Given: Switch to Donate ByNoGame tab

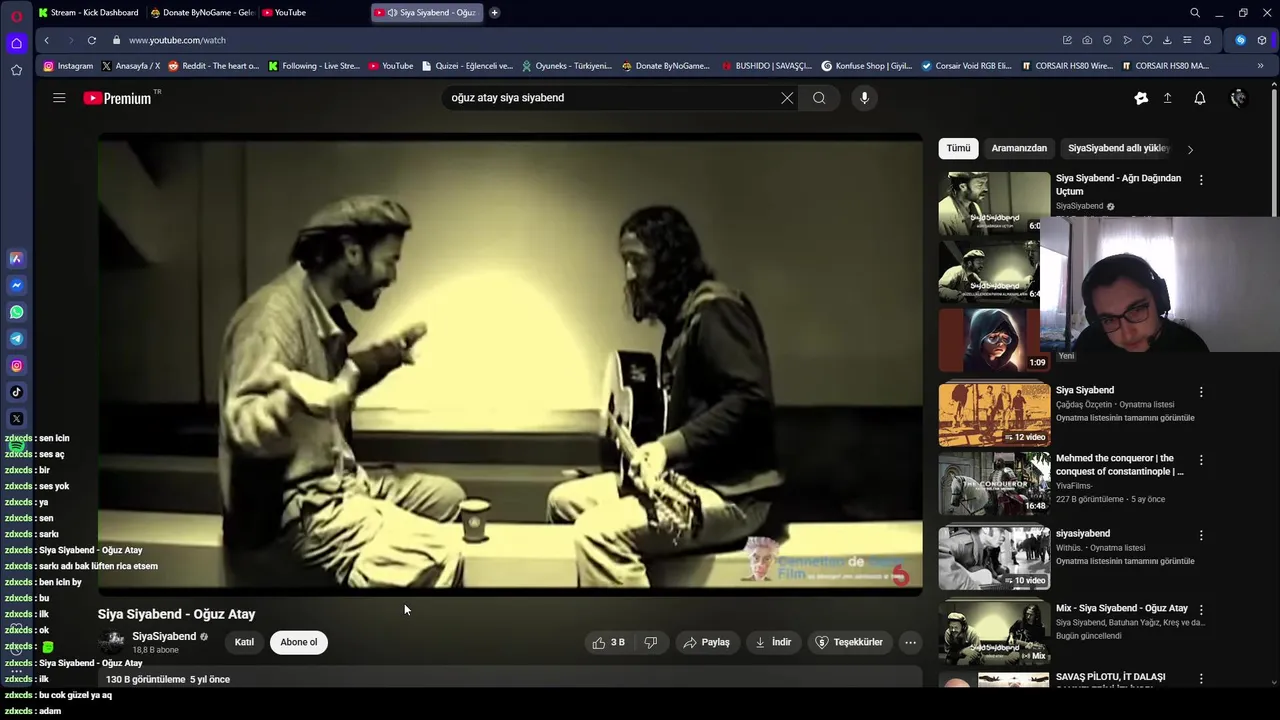Looking at the screenshot, I should coord(202,13).
